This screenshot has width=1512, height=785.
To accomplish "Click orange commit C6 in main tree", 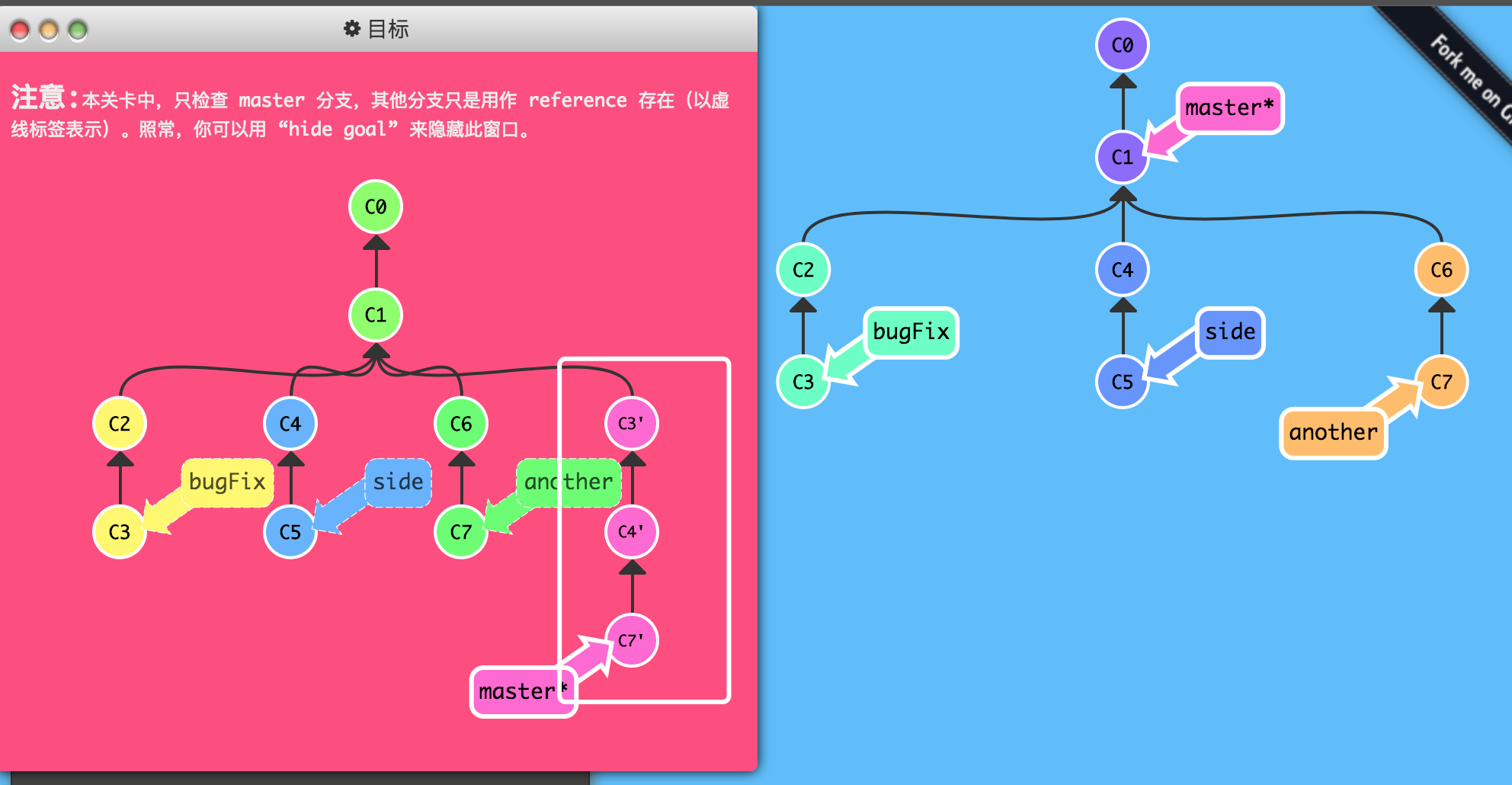I will tap(1442, 270).
